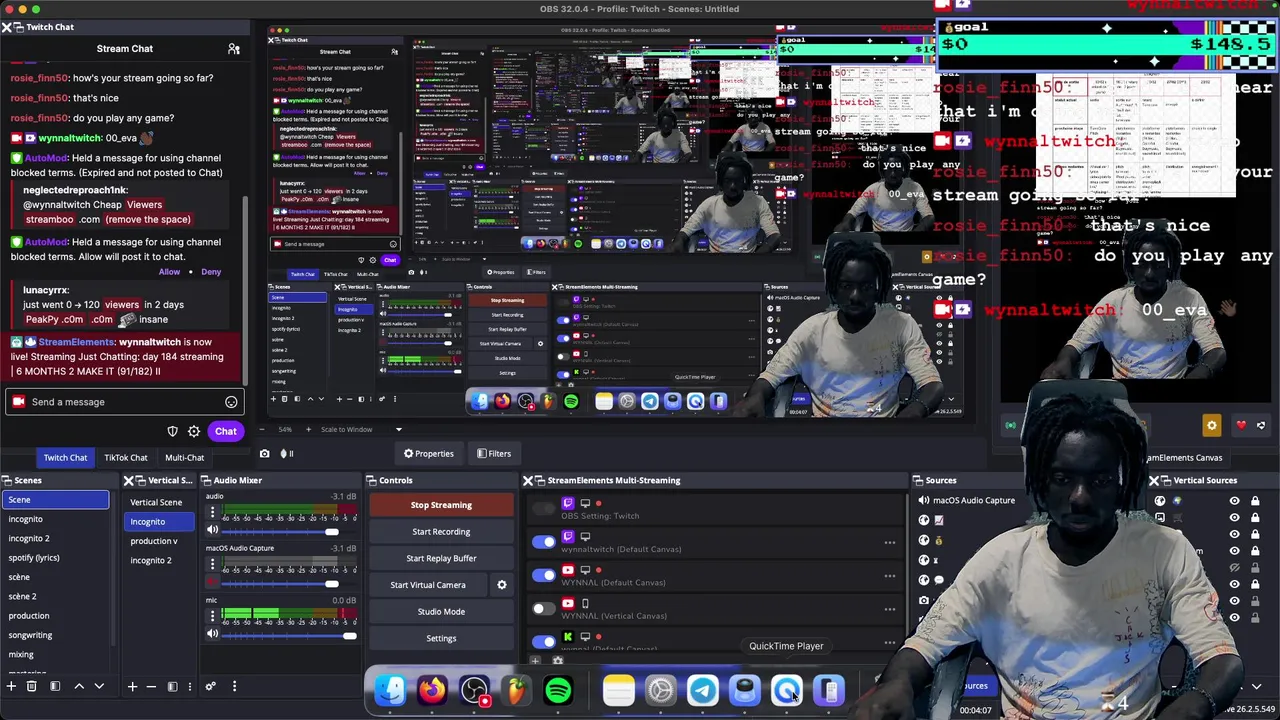Open wynnaltwitch (Default Canvas) more options dots
The image size is (1280, 720).
(x=889, y=543)
